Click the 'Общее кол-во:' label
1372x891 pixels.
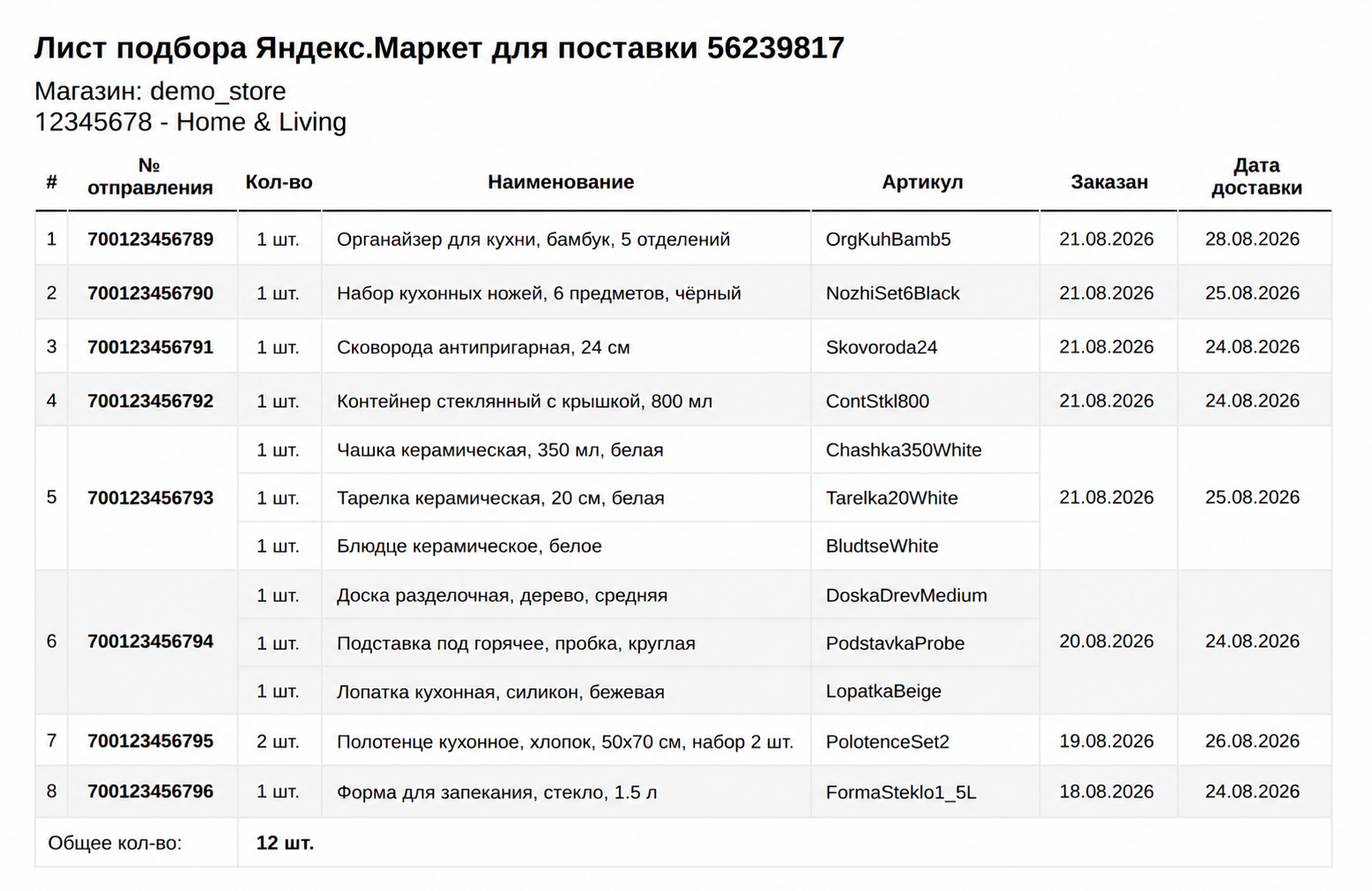(x=115, y=843)
